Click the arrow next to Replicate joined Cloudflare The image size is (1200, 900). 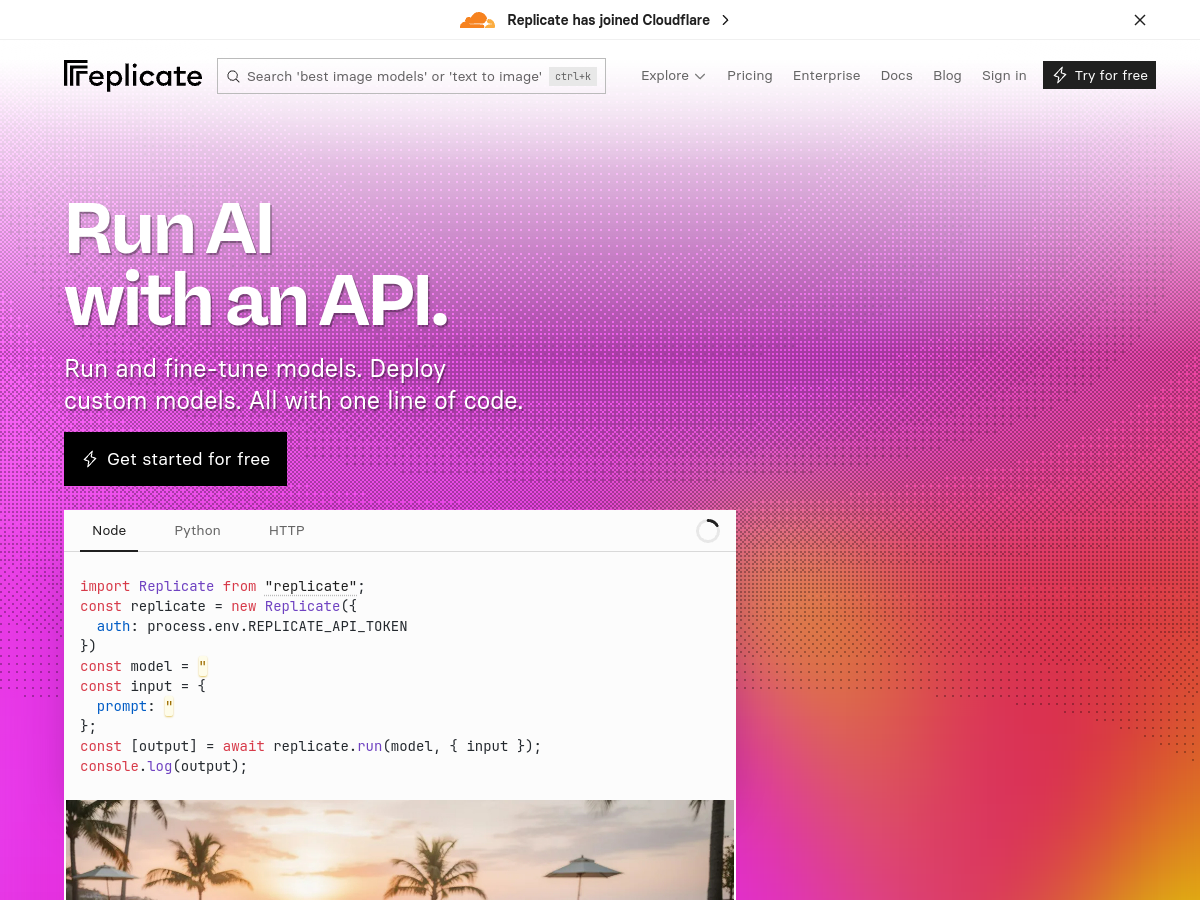point(725,19)
